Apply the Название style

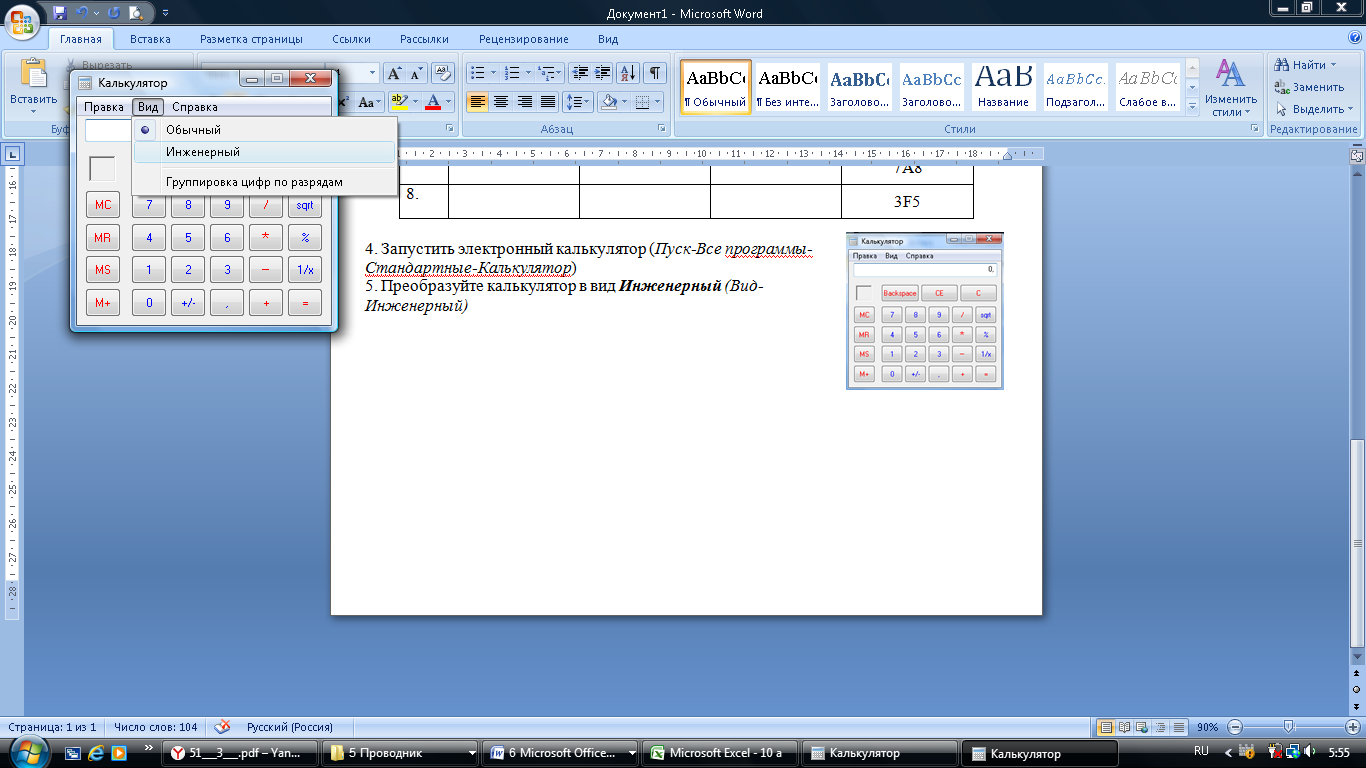(1003, 88)
